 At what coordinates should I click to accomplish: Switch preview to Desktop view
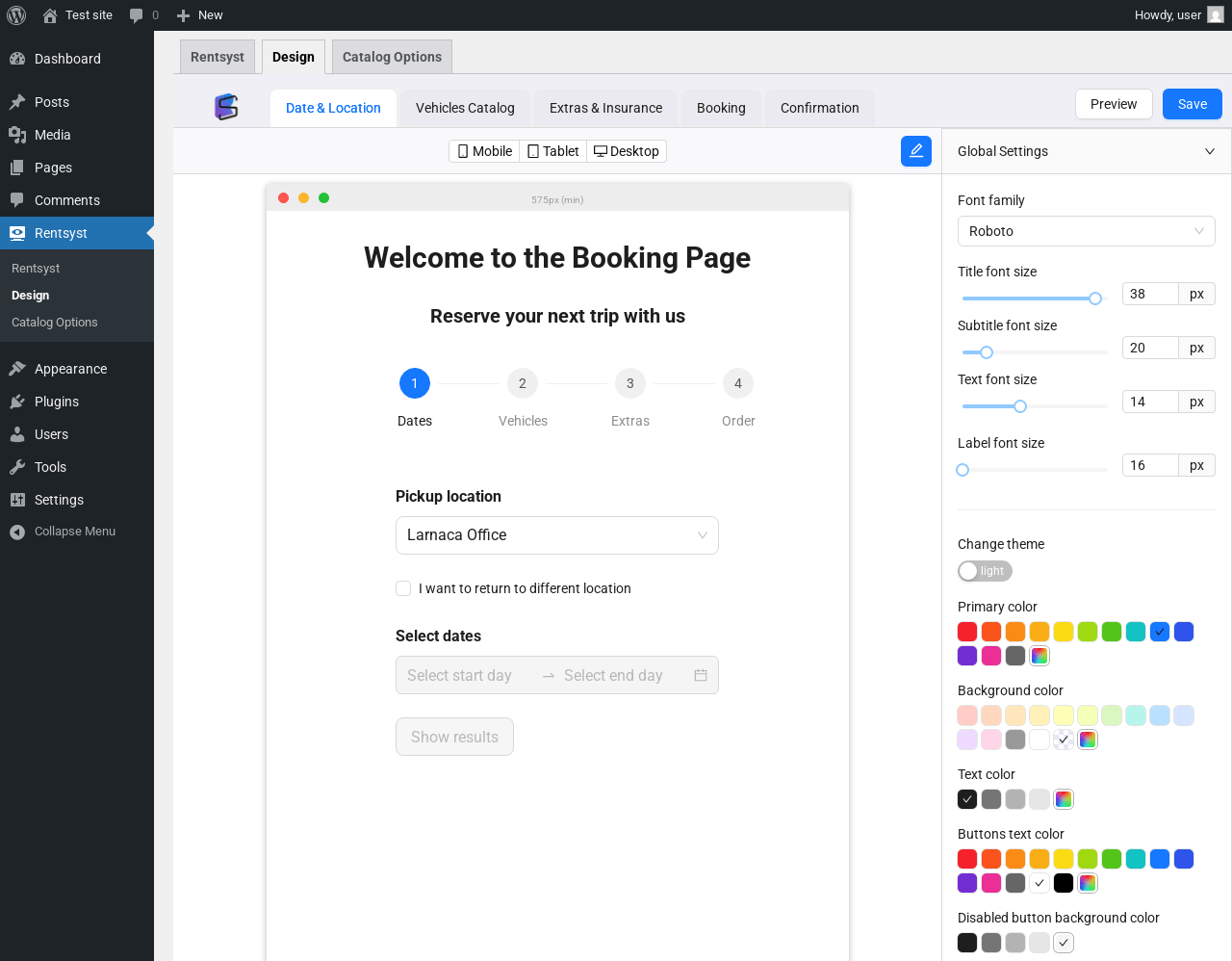[627, 151]
